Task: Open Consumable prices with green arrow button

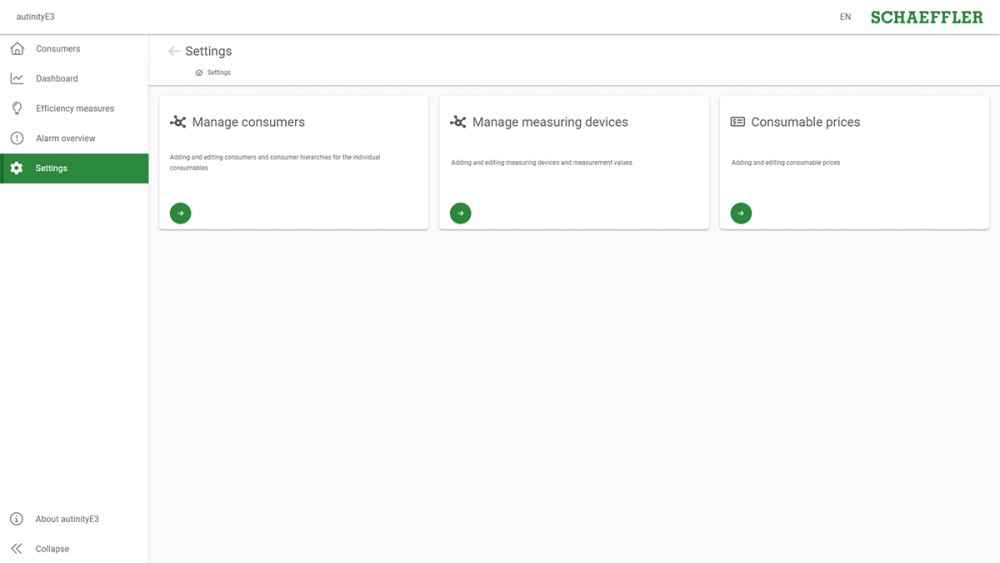Action: 741,213
